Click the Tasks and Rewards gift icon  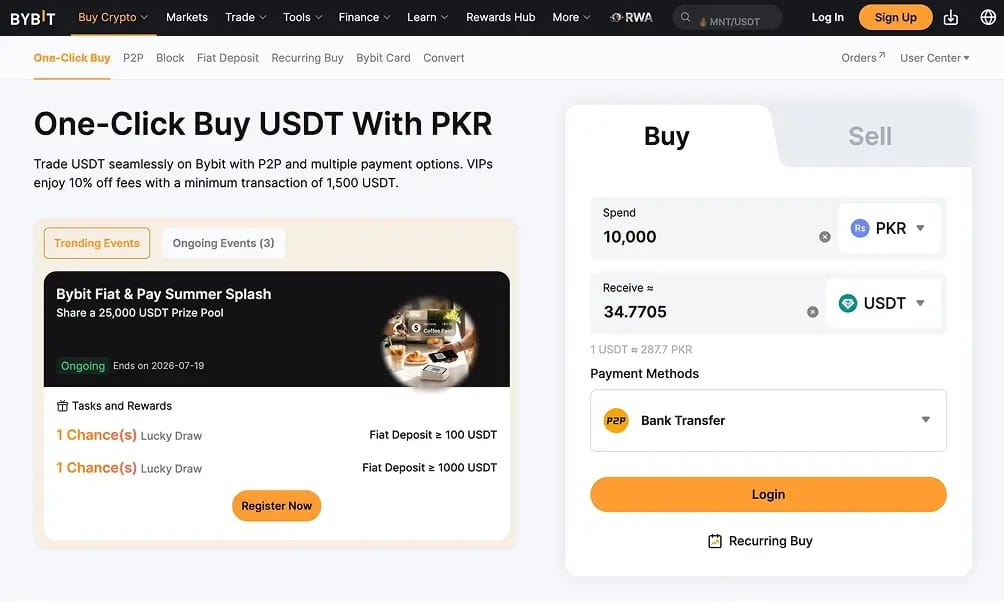(x=62, y=406)
